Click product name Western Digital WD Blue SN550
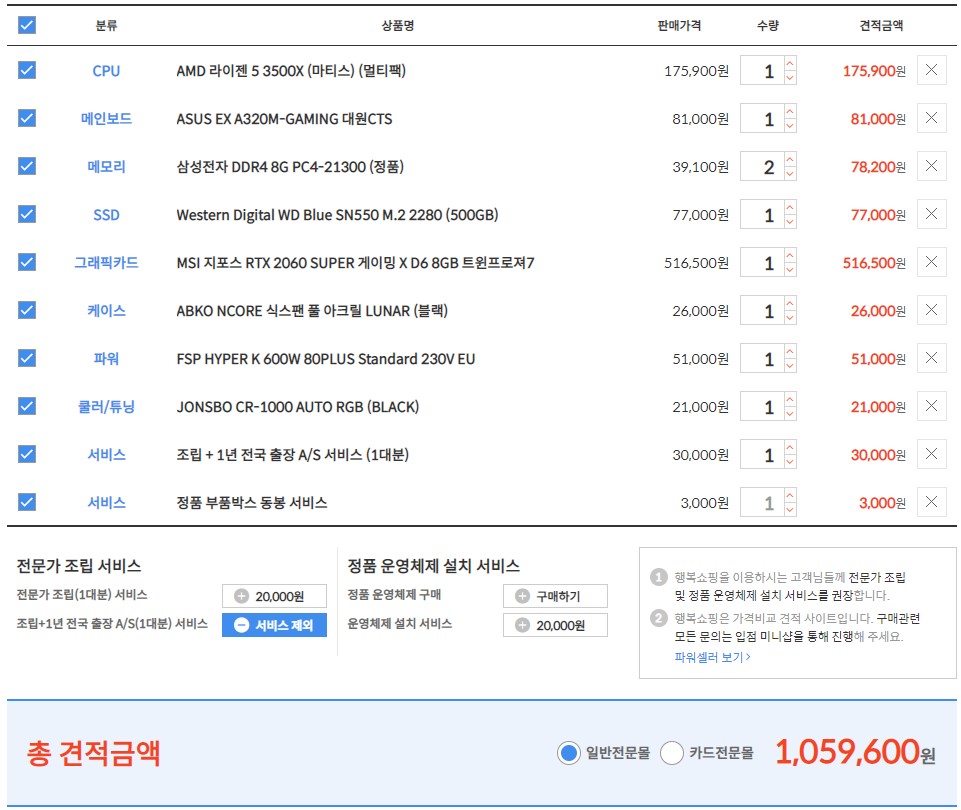 pos(337,215)
